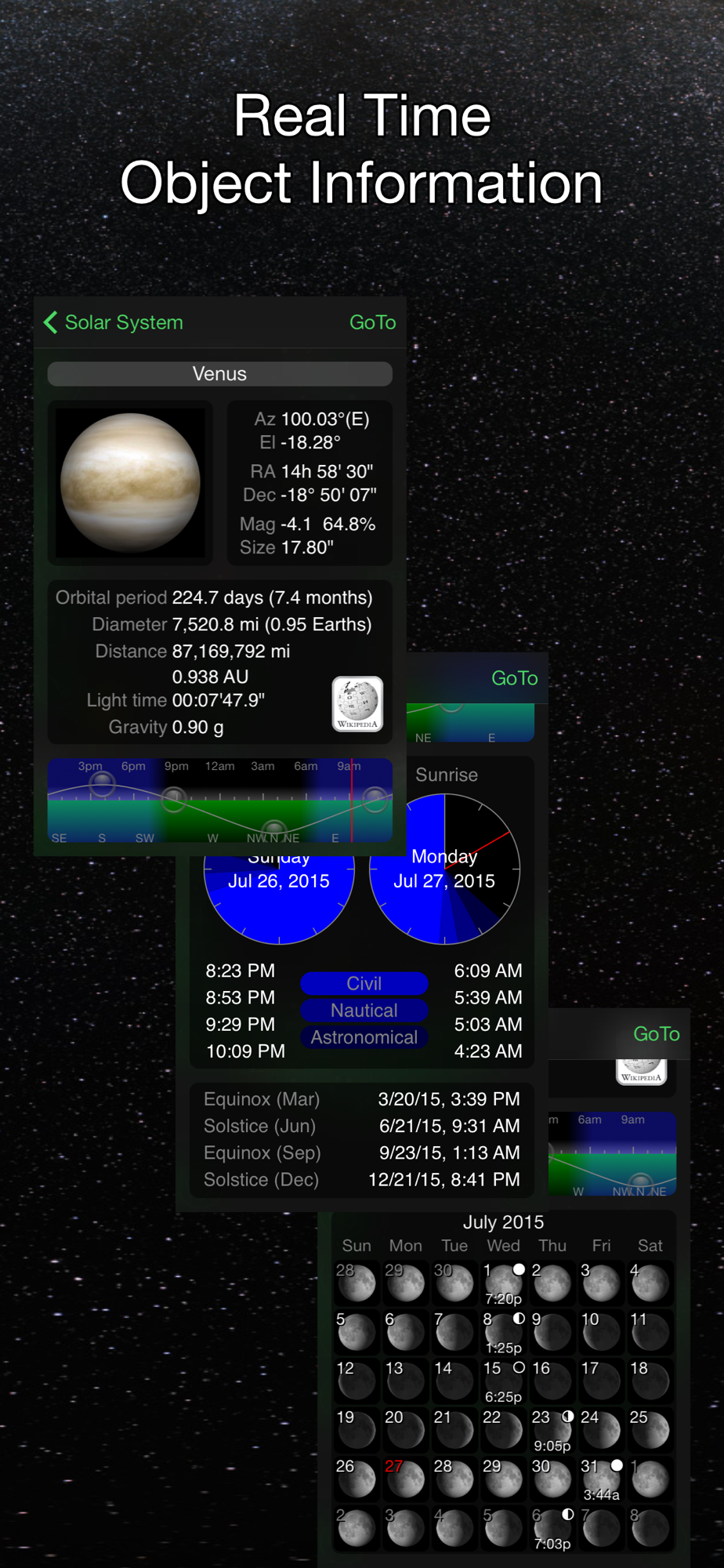724x1568 pixels.
Task: Tap the timeline graph in the calendar panel
Action: click(613, 1154)
